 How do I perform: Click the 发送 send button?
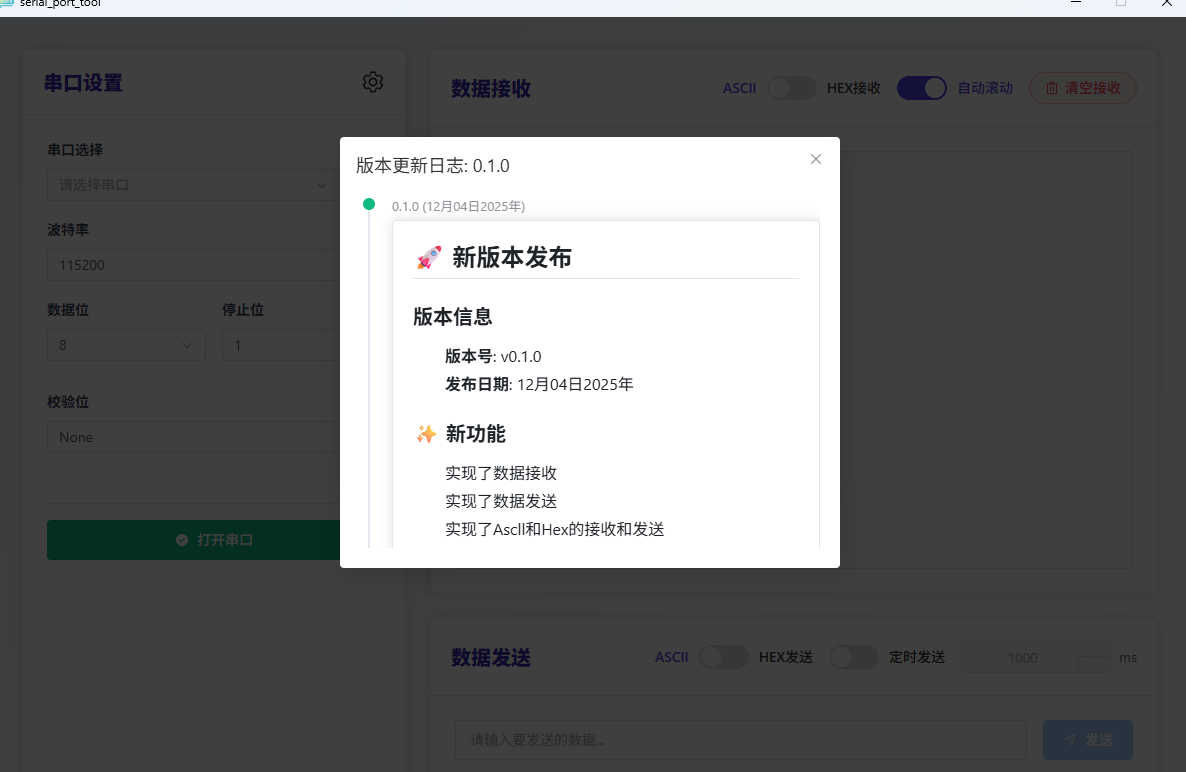pyautogui.click(x=1087, y=740)
